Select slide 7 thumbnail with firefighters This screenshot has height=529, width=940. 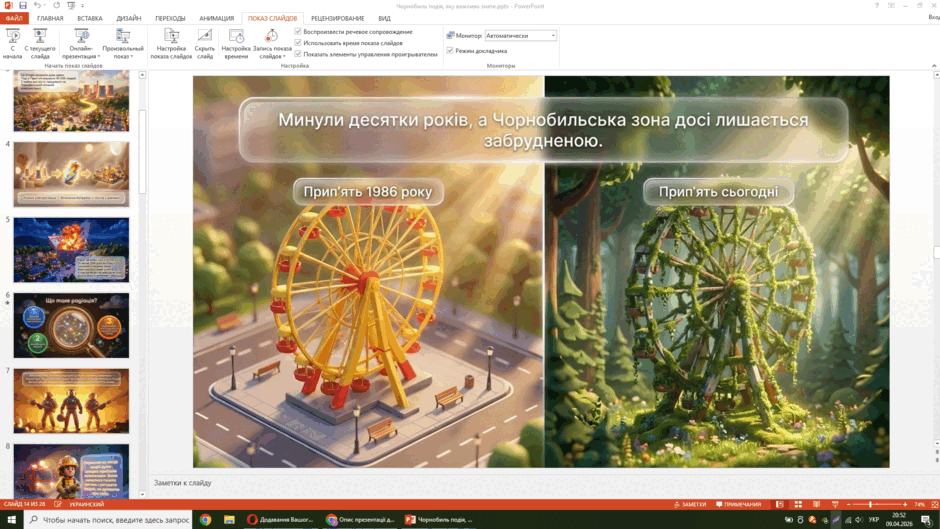point(71,401)
